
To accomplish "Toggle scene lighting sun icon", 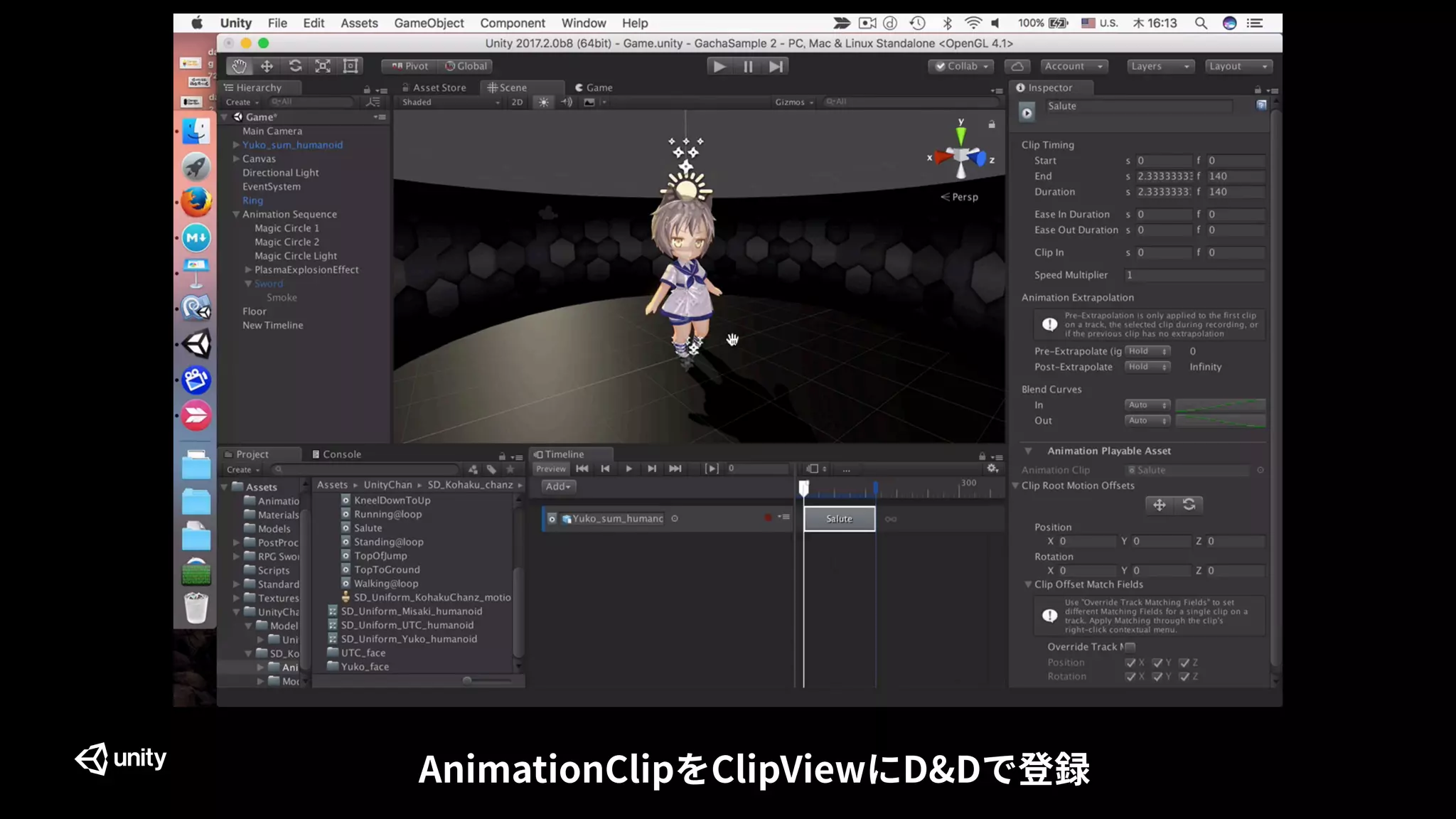I will (544, 102).
